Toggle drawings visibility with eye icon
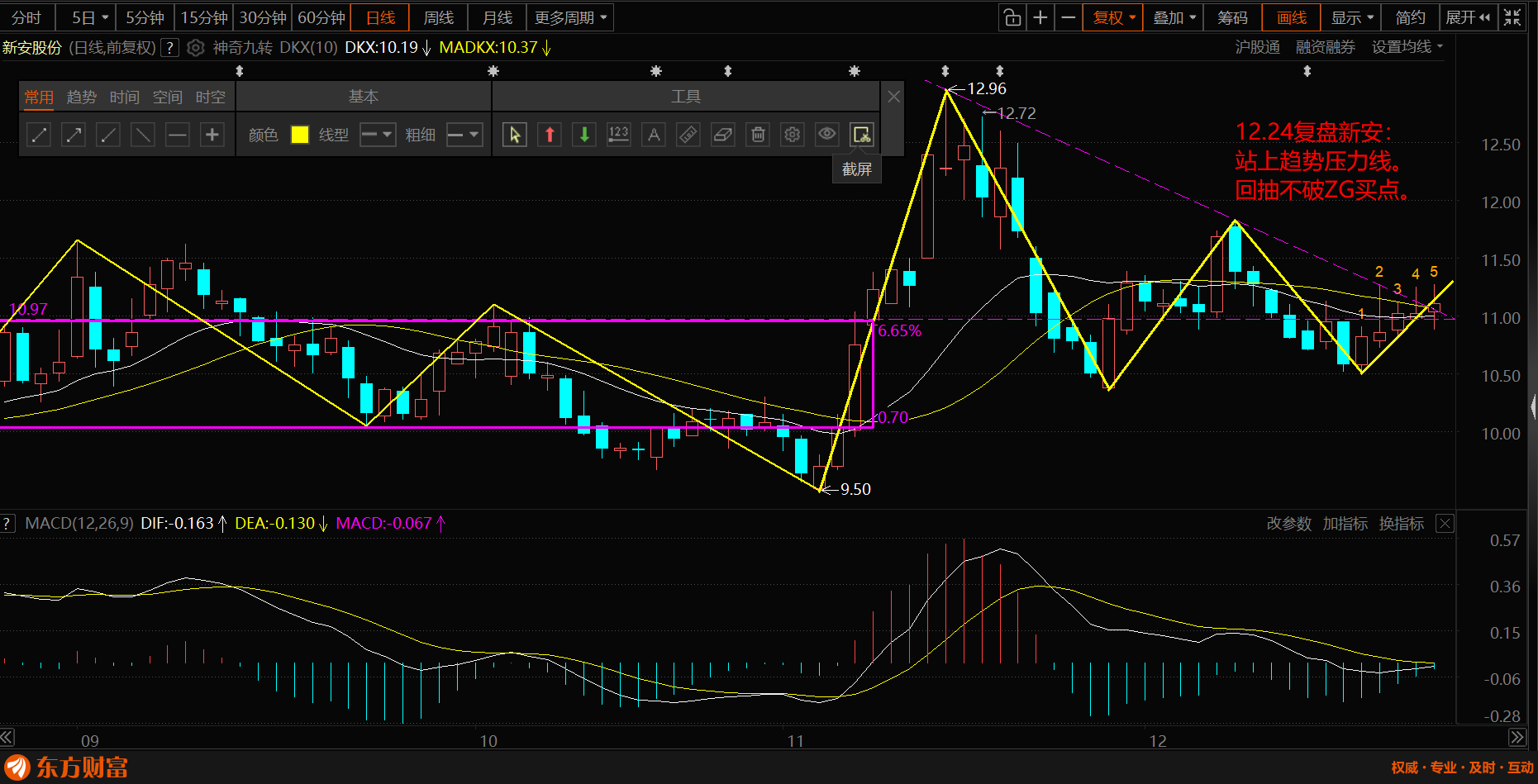This screenshot has width=1538, height=784. coord(826,135)
